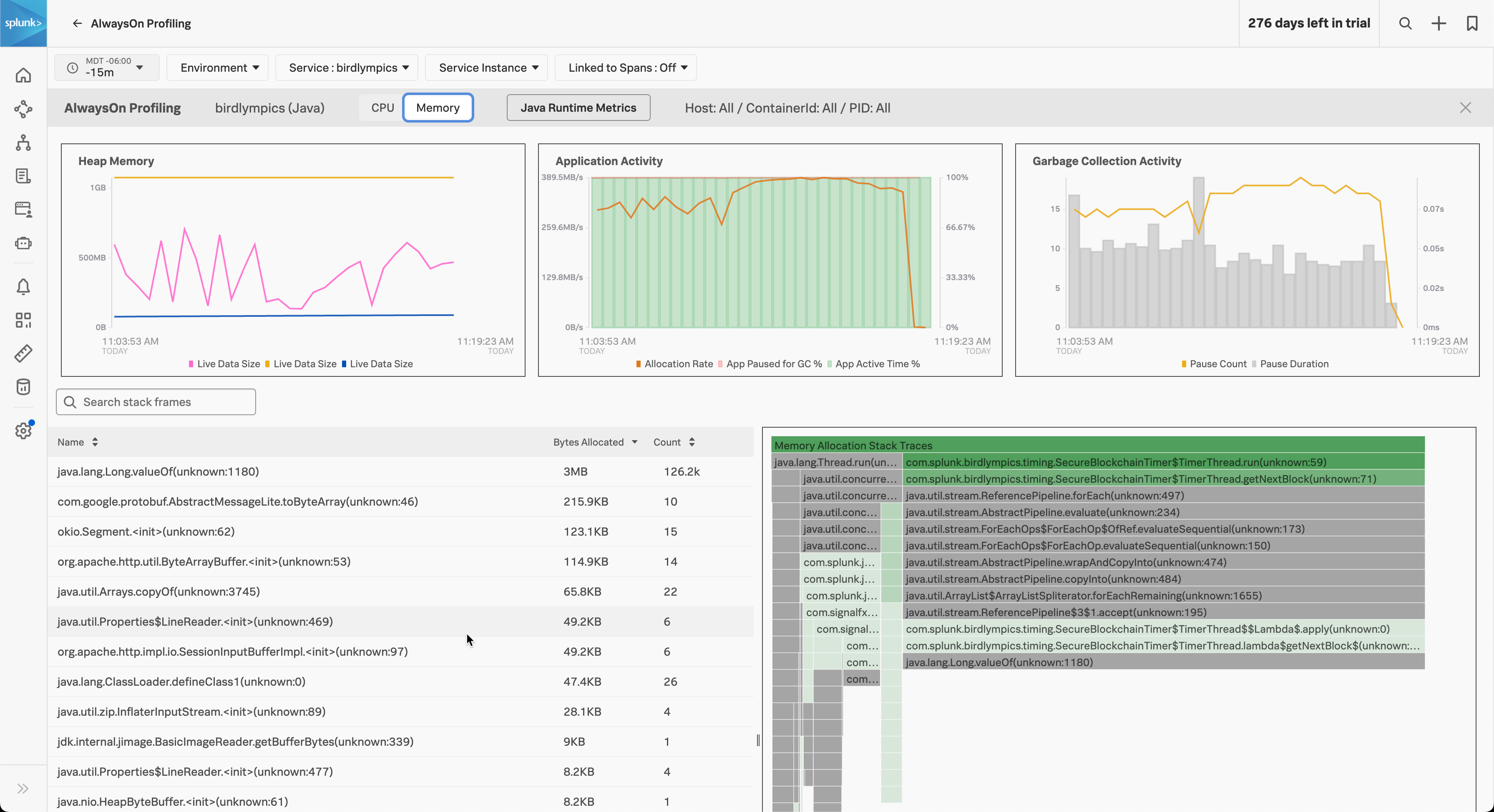Open the Service: birdlympics dropdown

tap(347, 67)
